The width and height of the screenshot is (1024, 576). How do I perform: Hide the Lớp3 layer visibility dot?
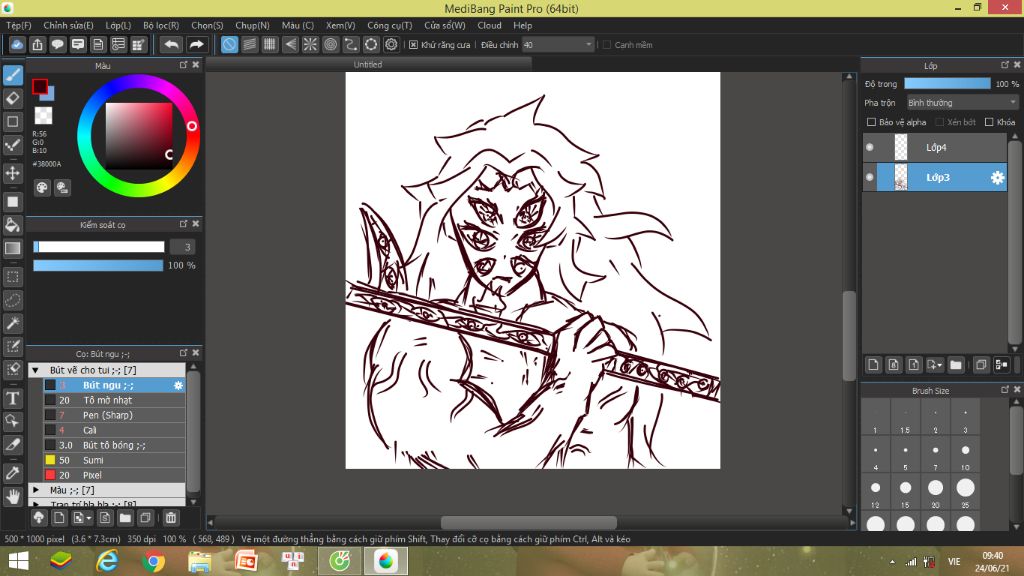[x=869, y=177]
